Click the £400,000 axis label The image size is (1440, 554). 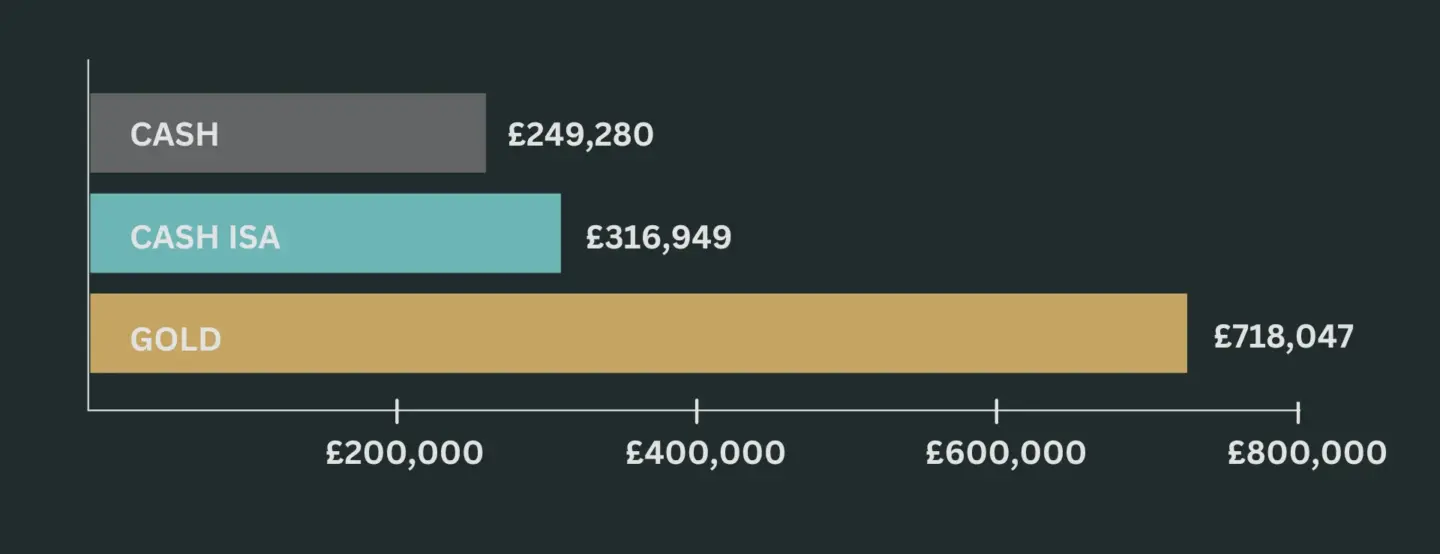click(705, 453)
